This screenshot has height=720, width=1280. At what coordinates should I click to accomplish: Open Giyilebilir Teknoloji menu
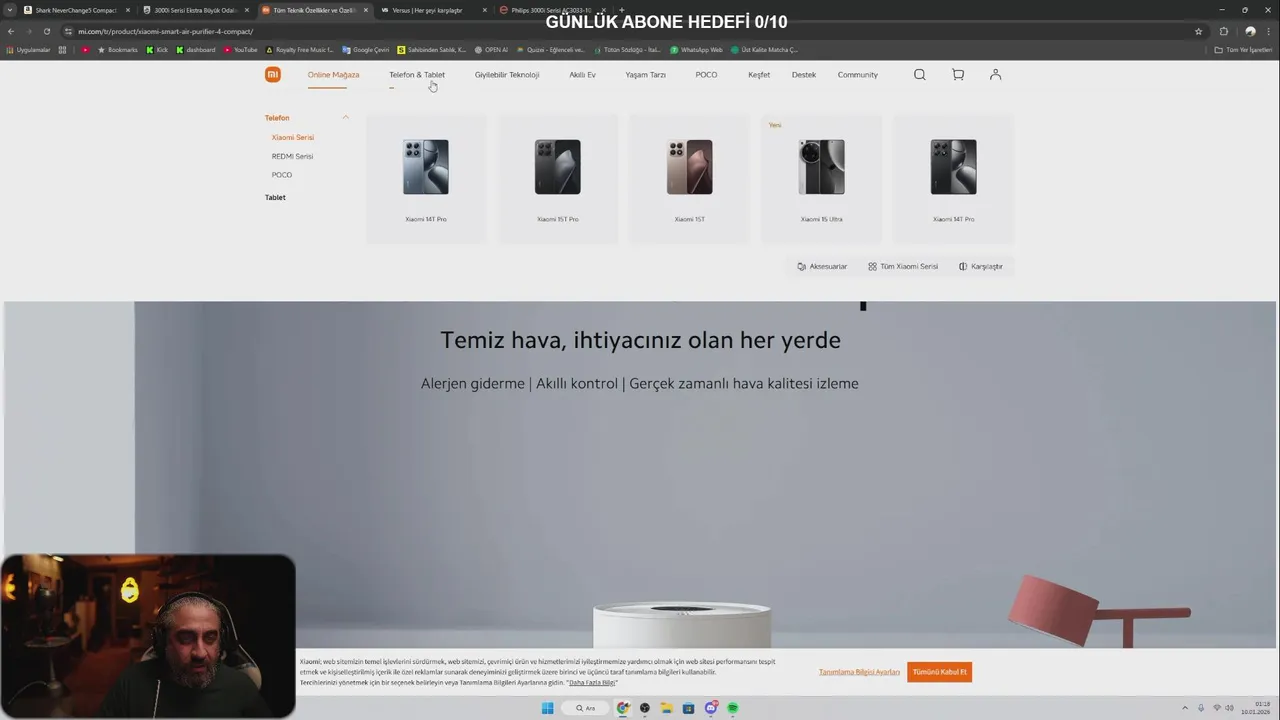click(507, 75)
